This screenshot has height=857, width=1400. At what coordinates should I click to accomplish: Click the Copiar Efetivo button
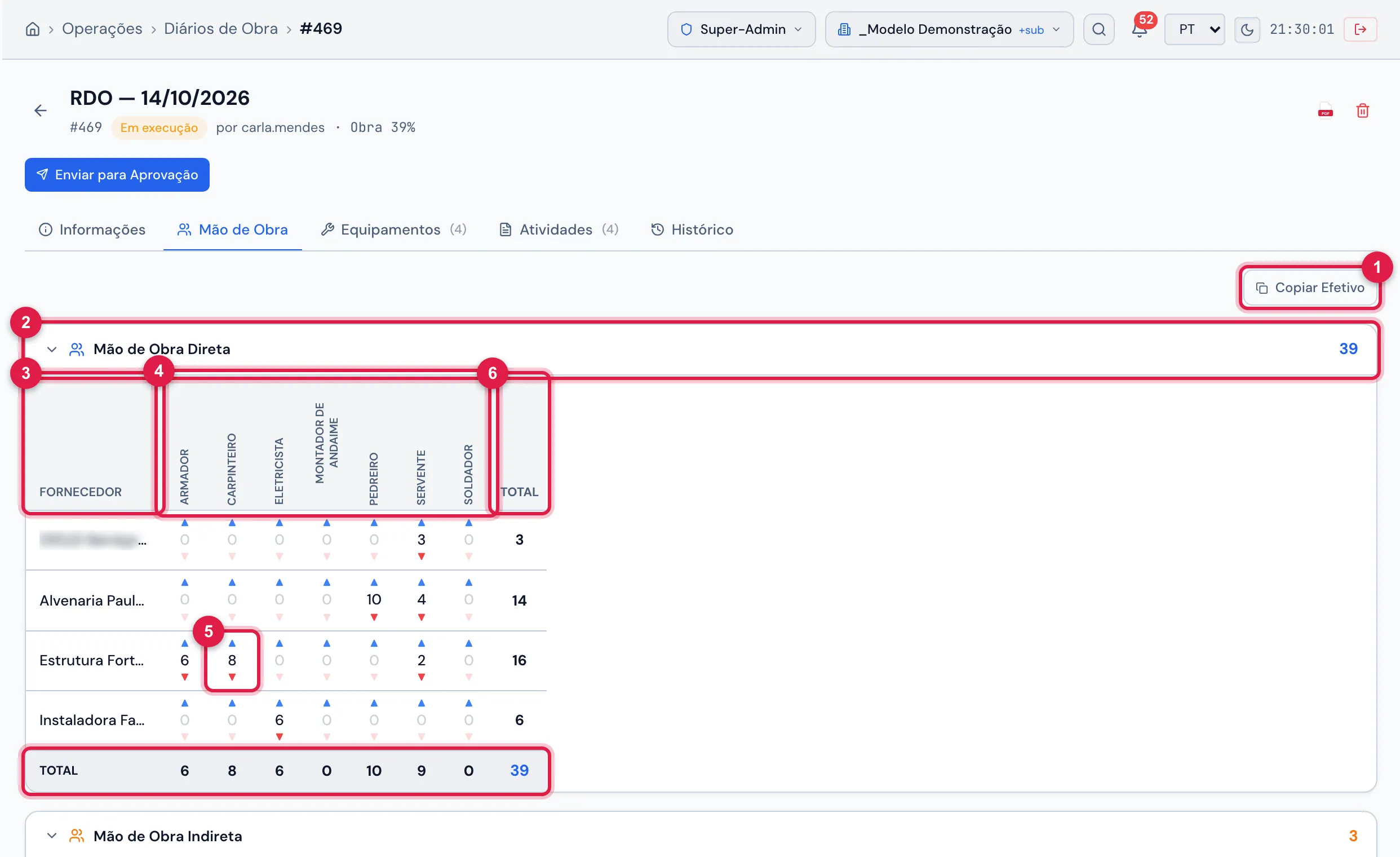tap(1309, 288)
